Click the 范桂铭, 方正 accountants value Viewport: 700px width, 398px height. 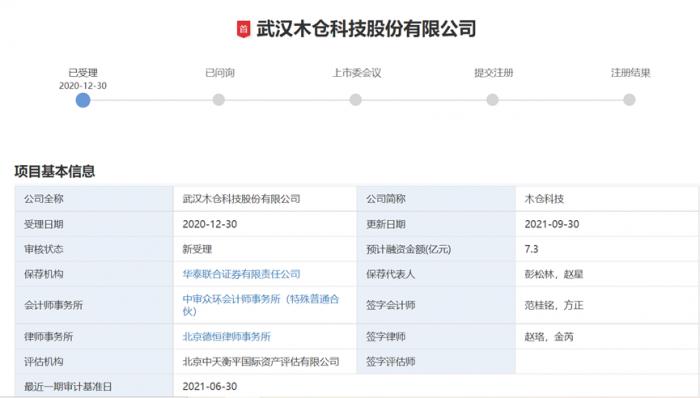click(554, 305)
